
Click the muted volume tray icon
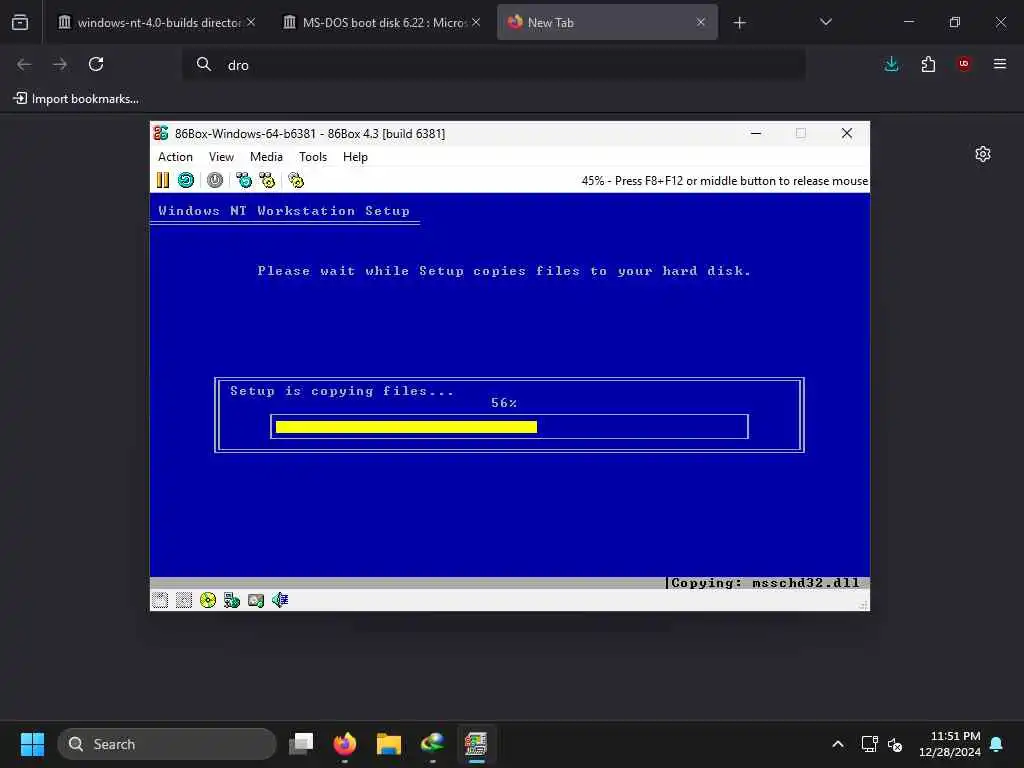tap(895, 744)
